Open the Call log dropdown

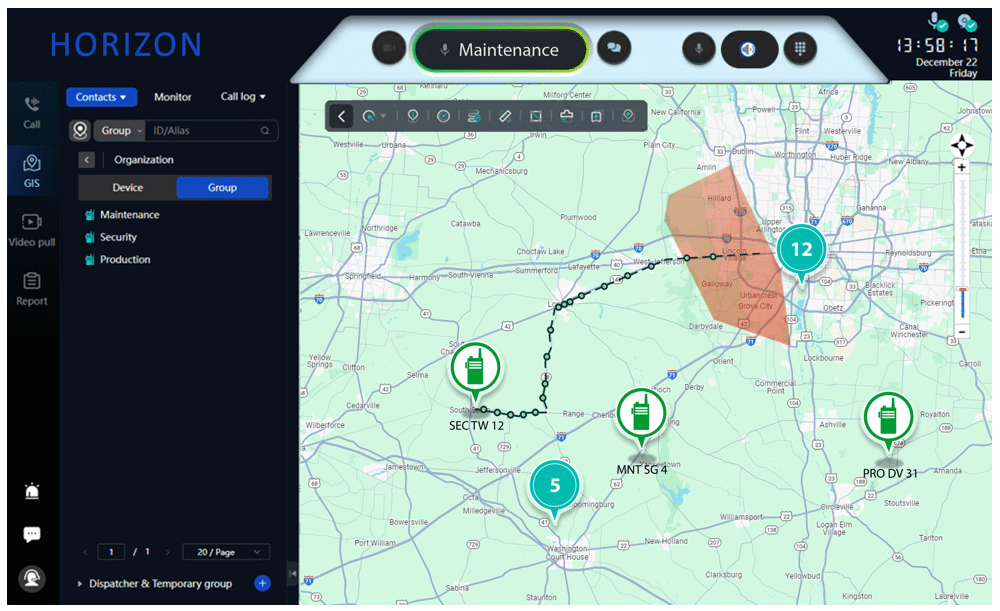pos(243,97)
